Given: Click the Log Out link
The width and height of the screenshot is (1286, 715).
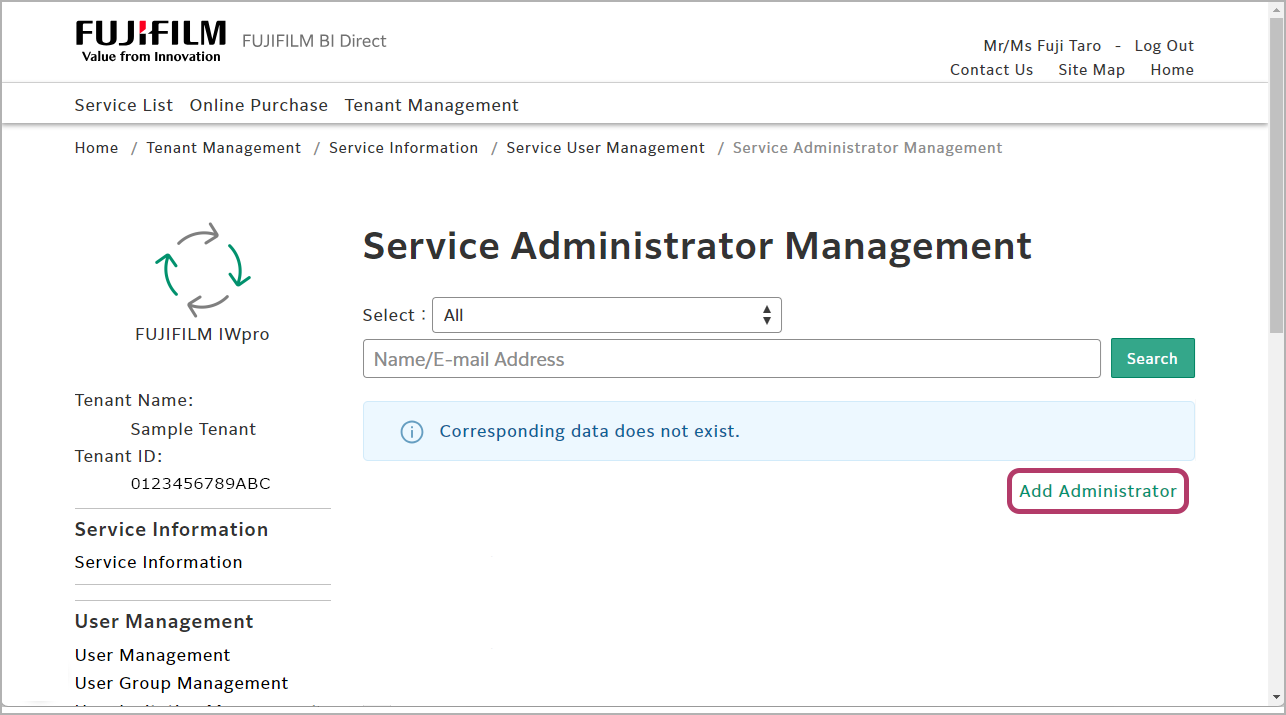Looking at the screenshot, I should pyautogui.click(x=1164, y=46).
